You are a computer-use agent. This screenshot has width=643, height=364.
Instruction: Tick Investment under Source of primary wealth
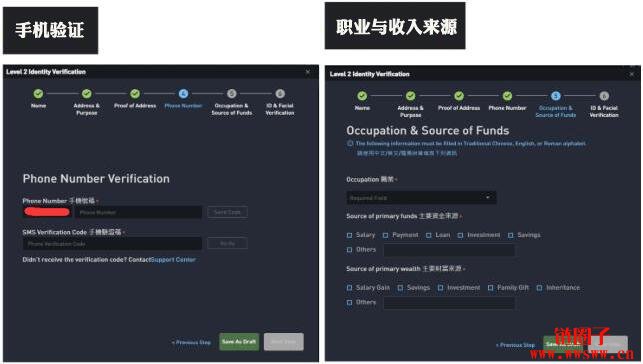point(440,288)
